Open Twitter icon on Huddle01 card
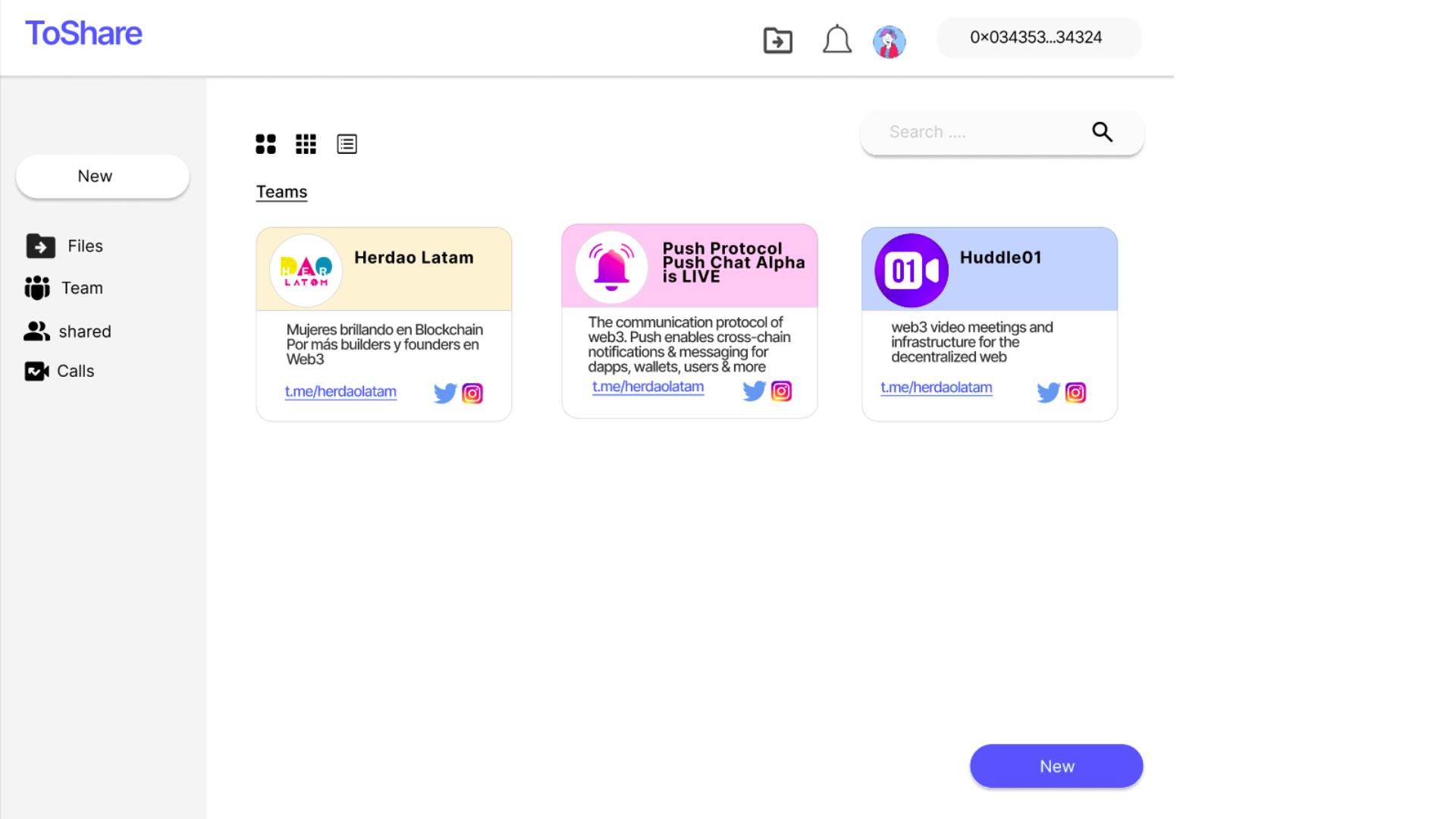The image size is (1456, 819). coord(1048,392)
